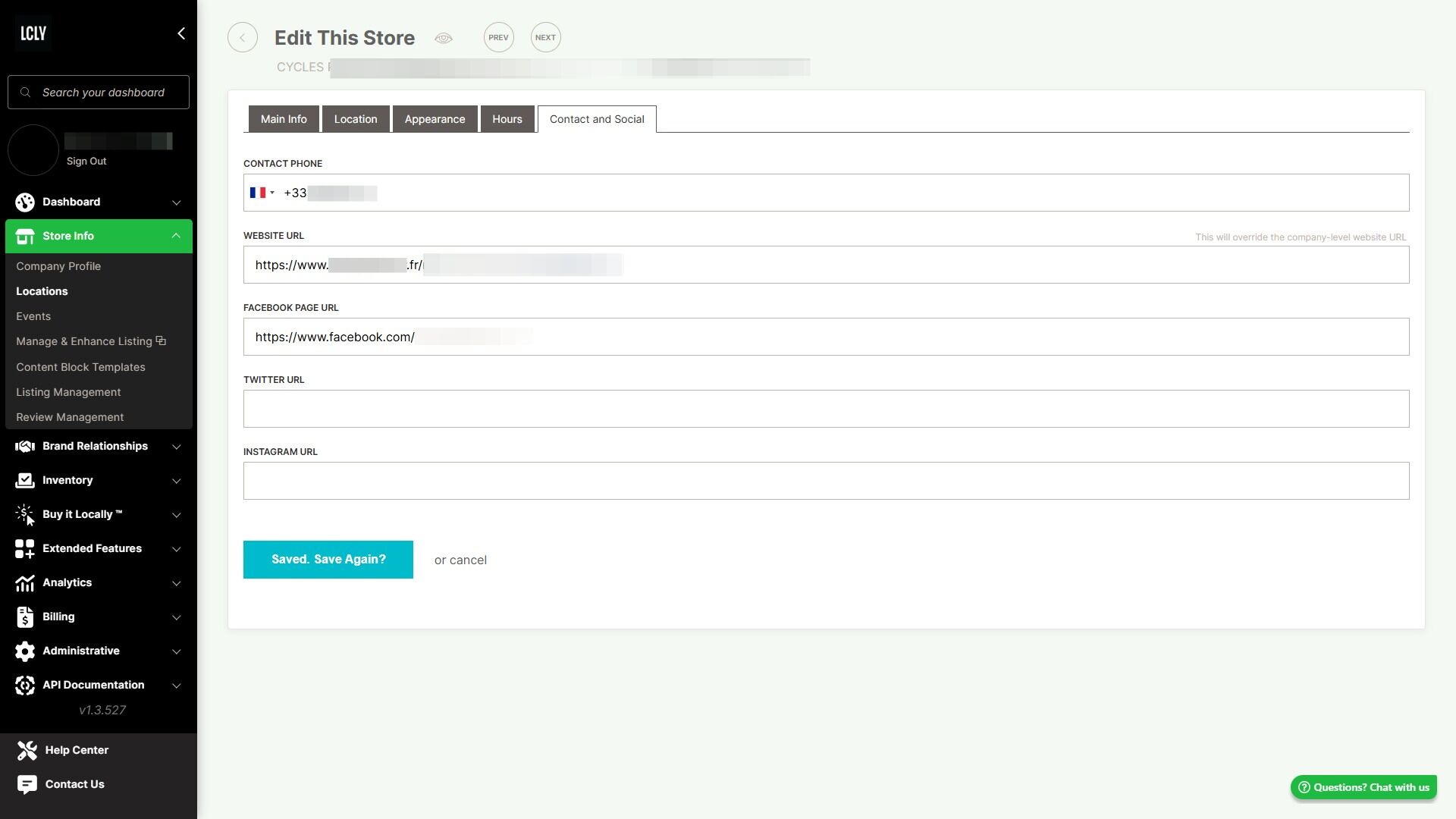Expand the Inventory section chevron

[x=176, y=481]
